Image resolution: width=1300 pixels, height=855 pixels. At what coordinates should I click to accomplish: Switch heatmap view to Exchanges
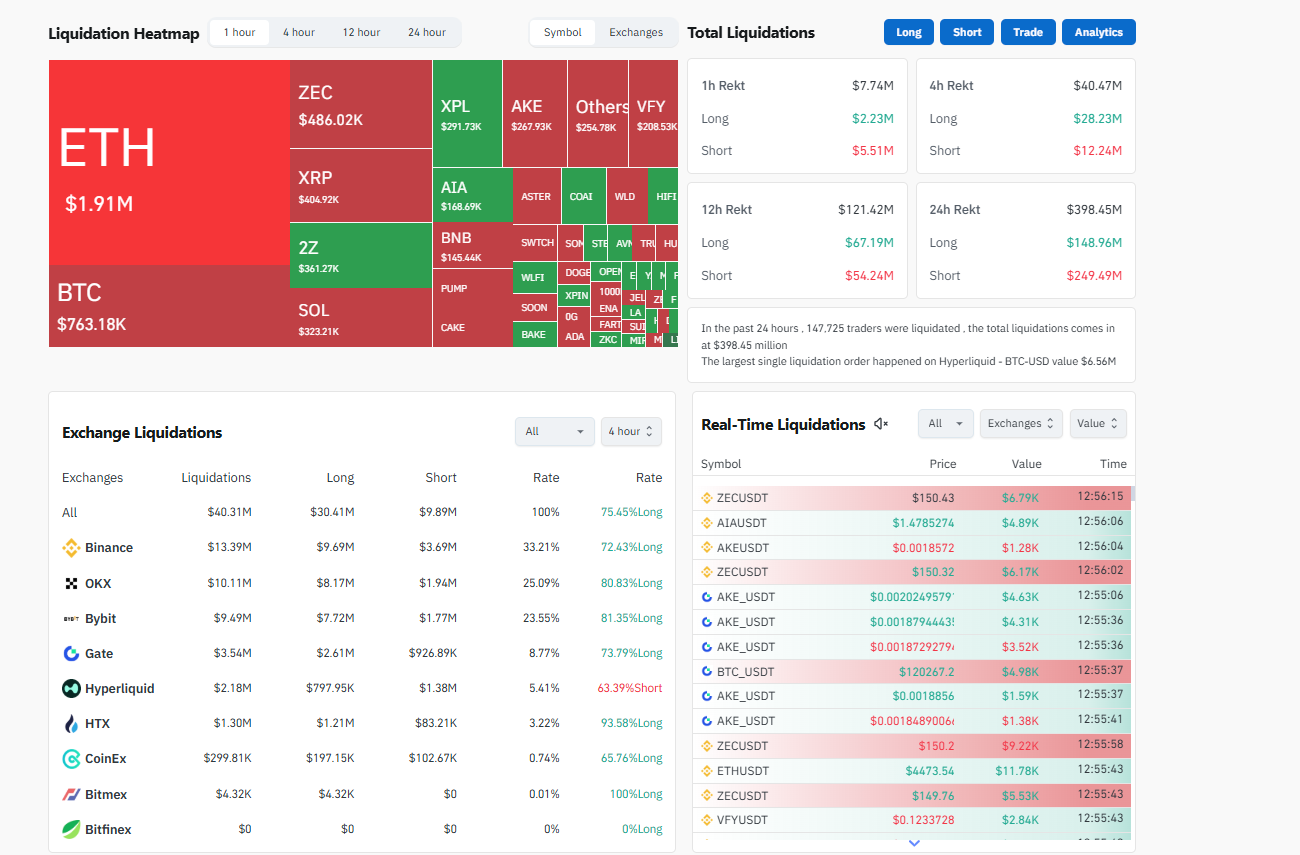tap(636, 32)
